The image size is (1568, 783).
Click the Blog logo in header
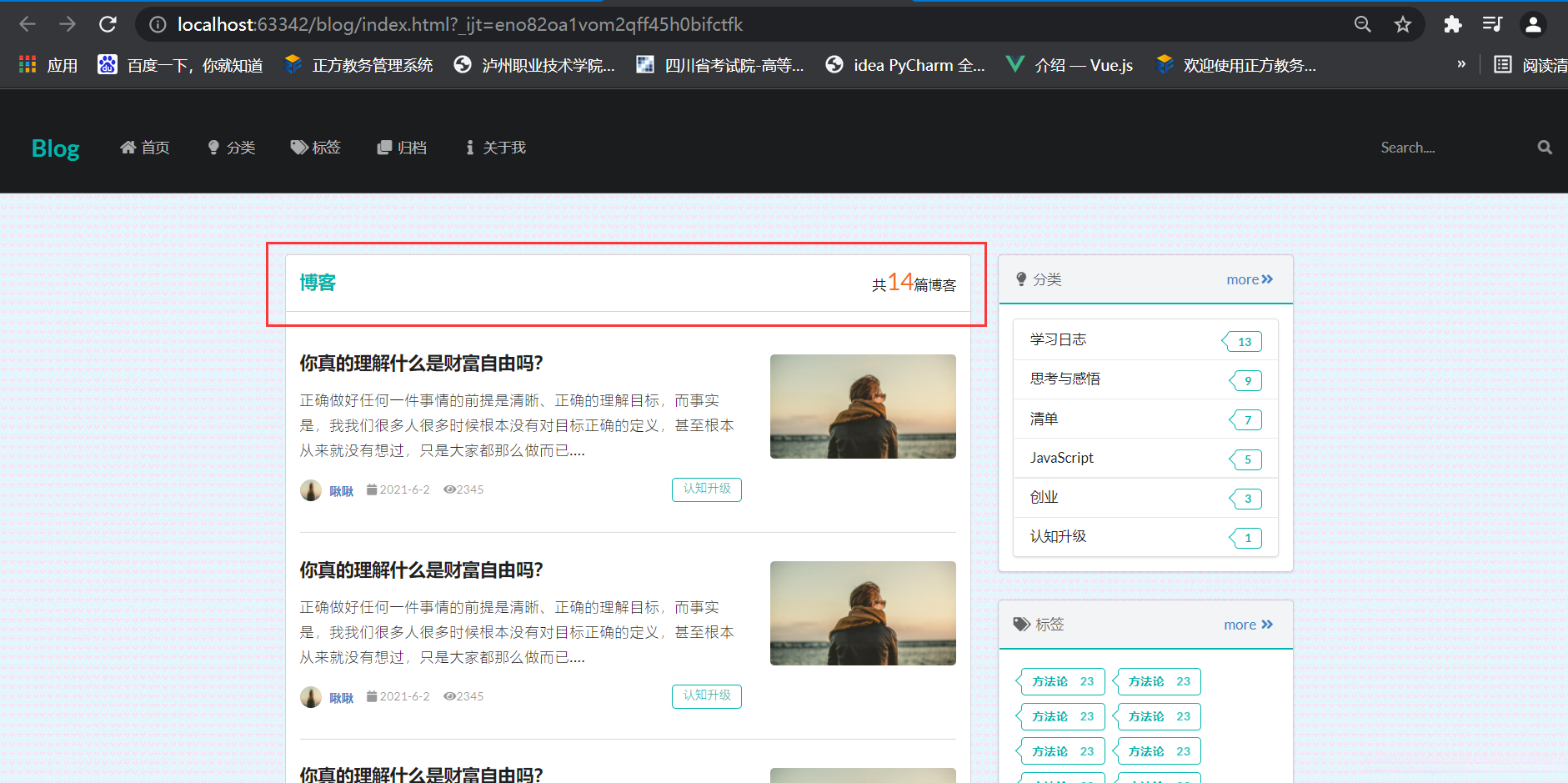coord(55,148)
